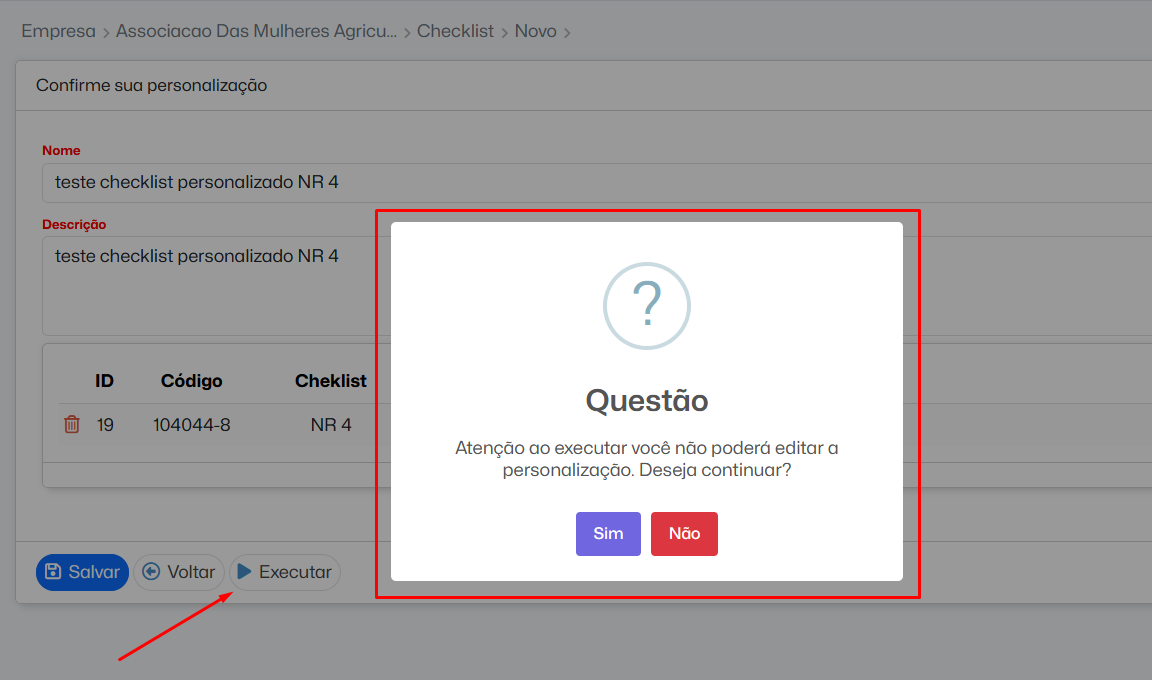This screenshot has width=1152, height=680.
Task: Select the NR 4 table cell
Action: point(331,425)
